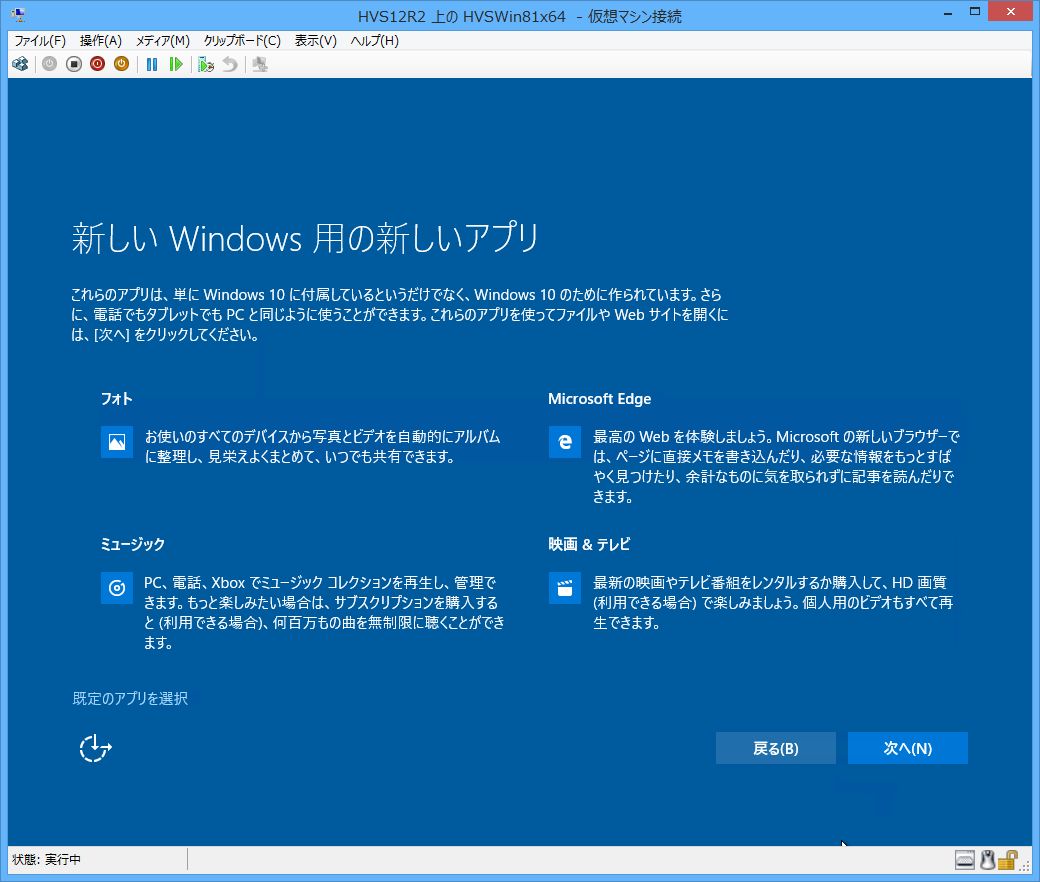1040x882 pixels.
Task: Click the lock status bar icon
Action: (x=1008, y=860)
